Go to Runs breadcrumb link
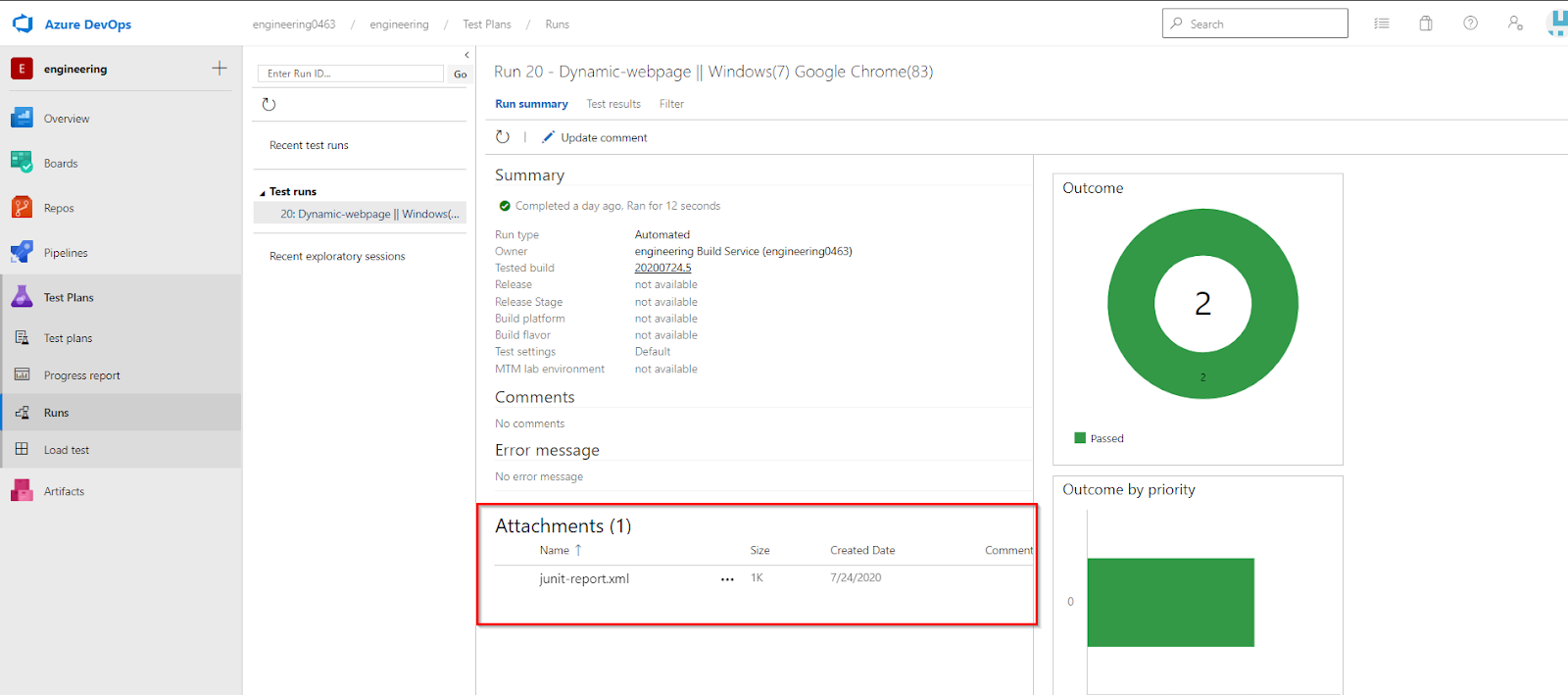Image resolution: width=1568 pixels, height=695 pixels. pyautogui.click(x=557, y=25)
